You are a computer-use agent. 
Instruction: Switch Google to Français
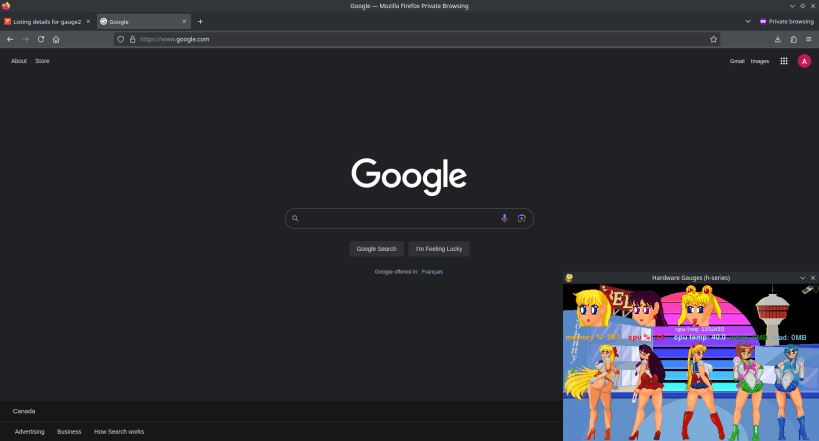point(432,272)
